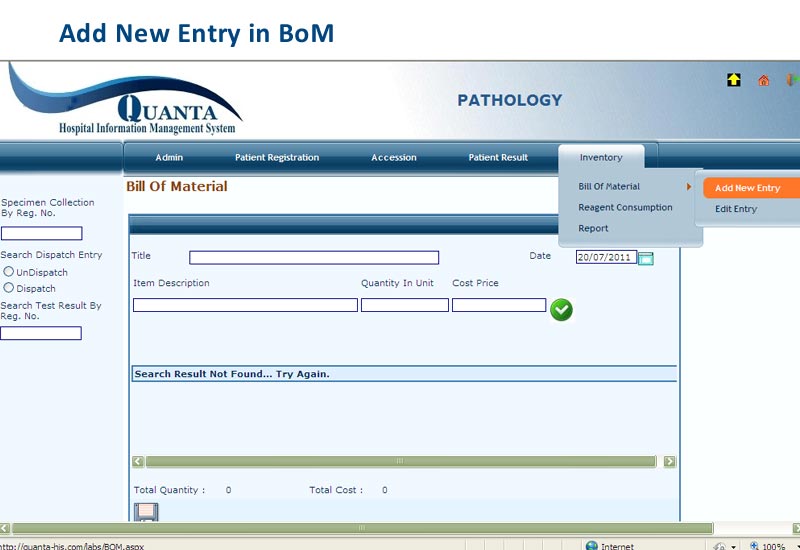Open the Patient Registration menu
The image size is (800, 550).
click(x=277, y=158)
